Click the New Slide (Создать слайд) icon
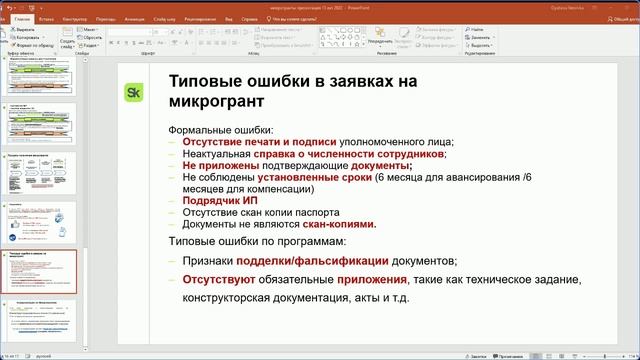640x360 pixels. (67, 33)
